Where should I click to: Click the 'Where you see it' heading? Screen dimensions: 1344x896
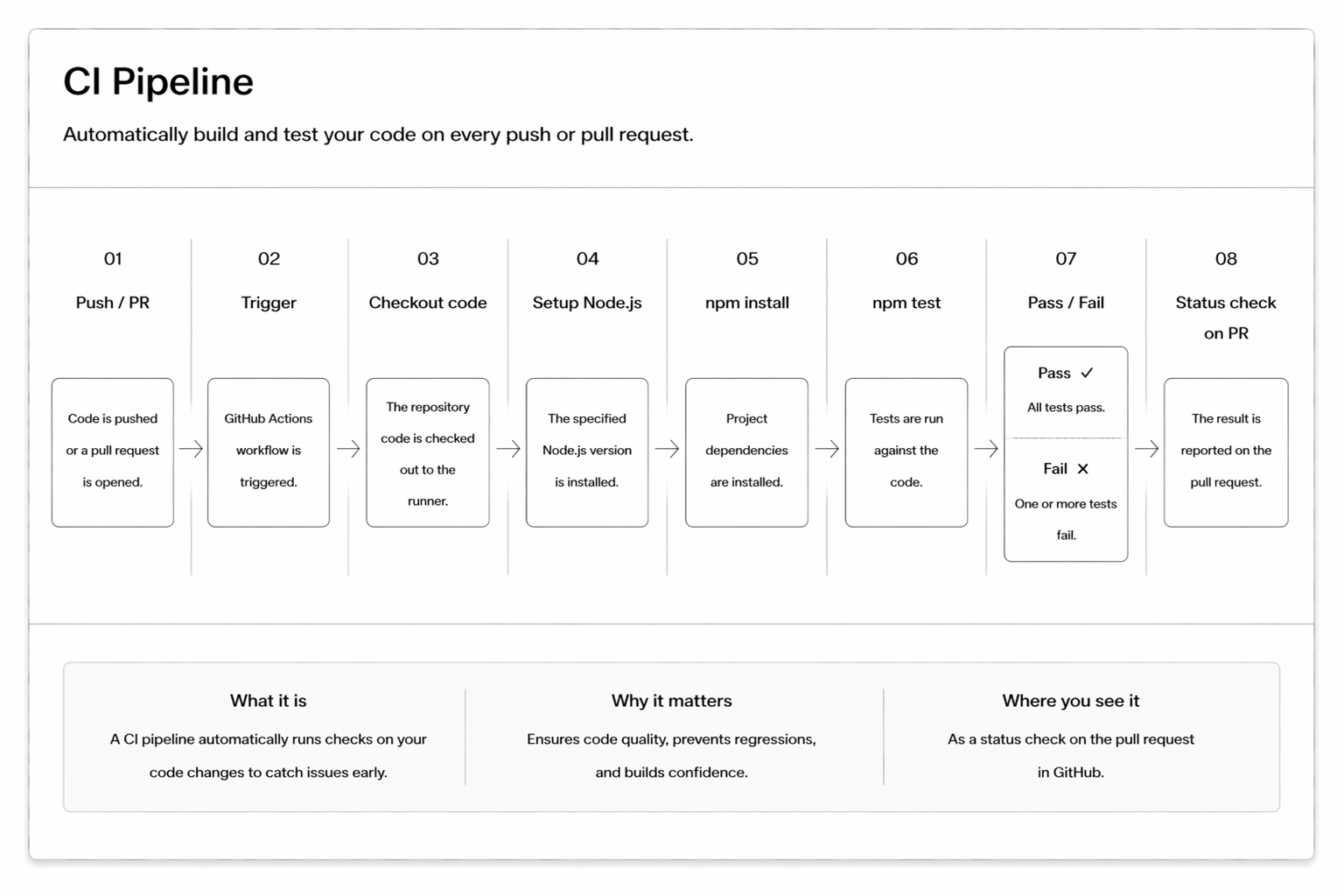click(1071, 701)
